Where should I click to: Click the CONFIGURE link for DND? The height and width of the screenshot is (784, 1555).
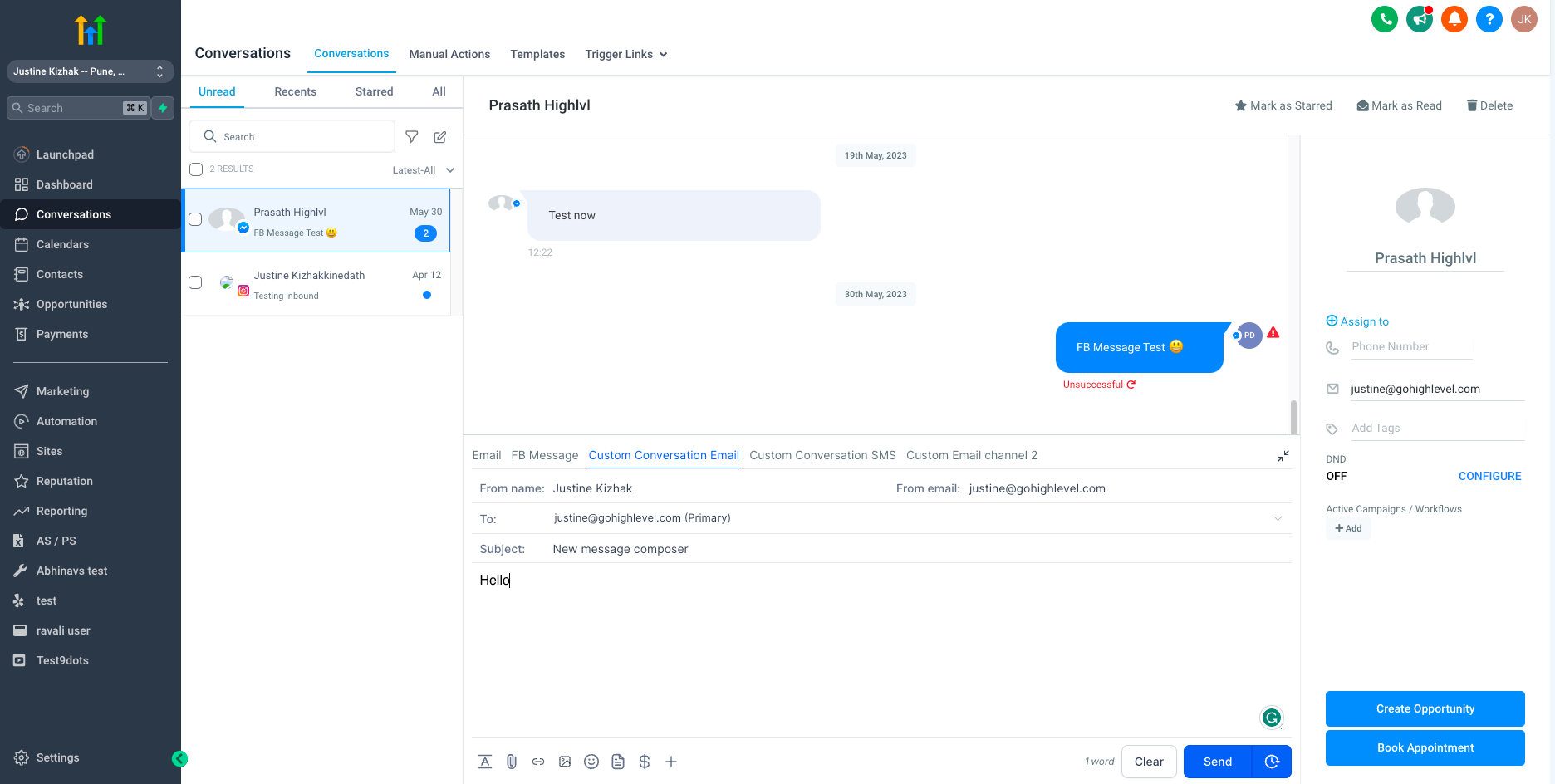pyautogui.click(x=1489, y=476)
